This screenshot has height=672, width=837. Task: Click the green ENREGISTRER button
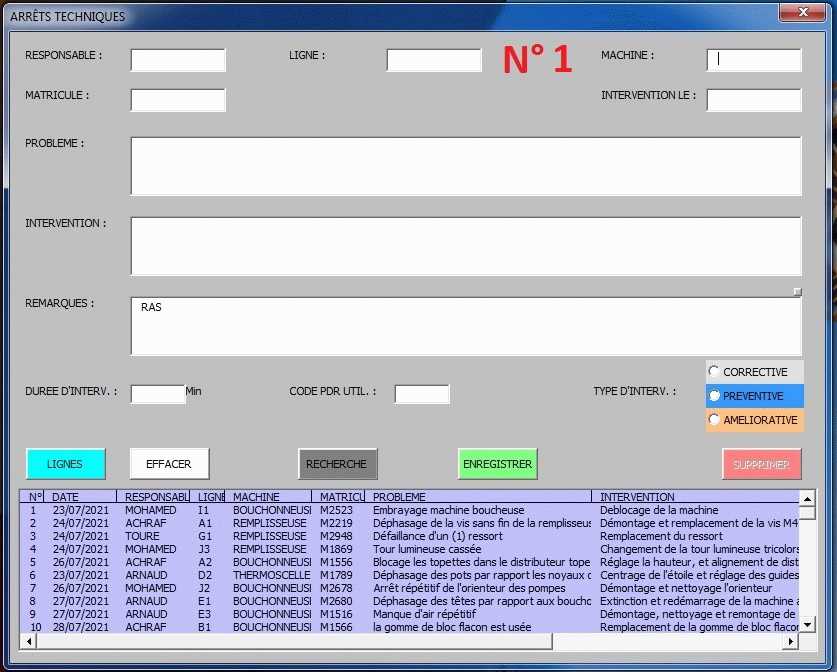pos(497,464)
